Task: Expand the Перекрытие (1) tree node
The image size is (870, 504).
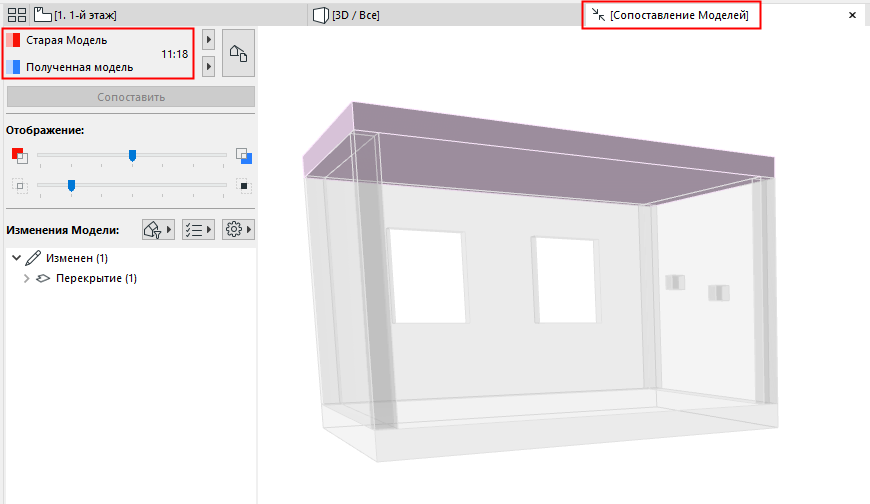Action: pyautogui.click(x=26, y=279)
